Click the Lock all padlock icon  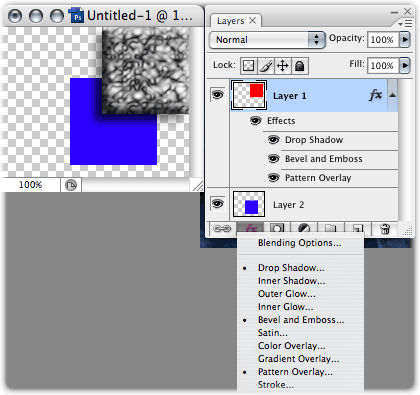300,66
